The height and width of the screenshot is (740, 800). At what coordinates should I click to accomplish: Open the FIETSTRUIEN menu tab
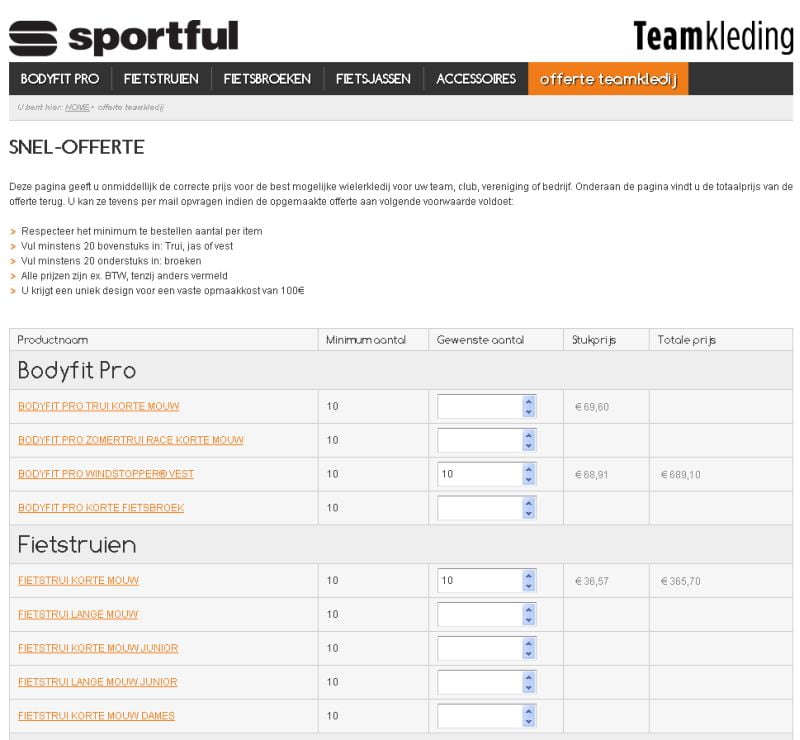[x=161, y=79]
